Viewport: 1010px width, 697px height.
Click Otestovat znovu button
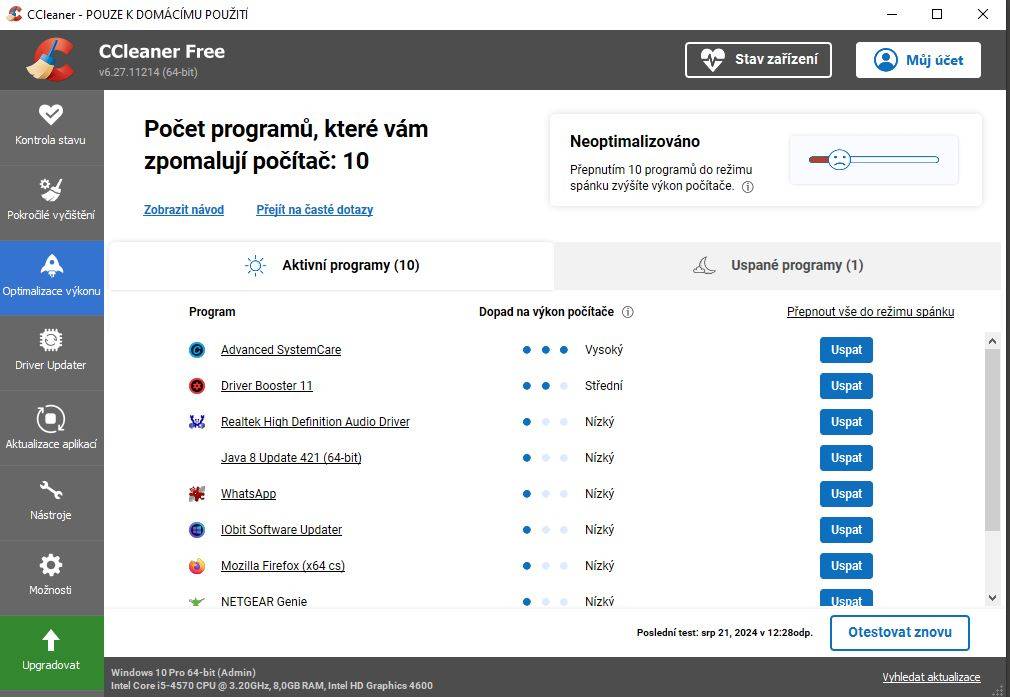pyautogui.click(x=899, y=633)
